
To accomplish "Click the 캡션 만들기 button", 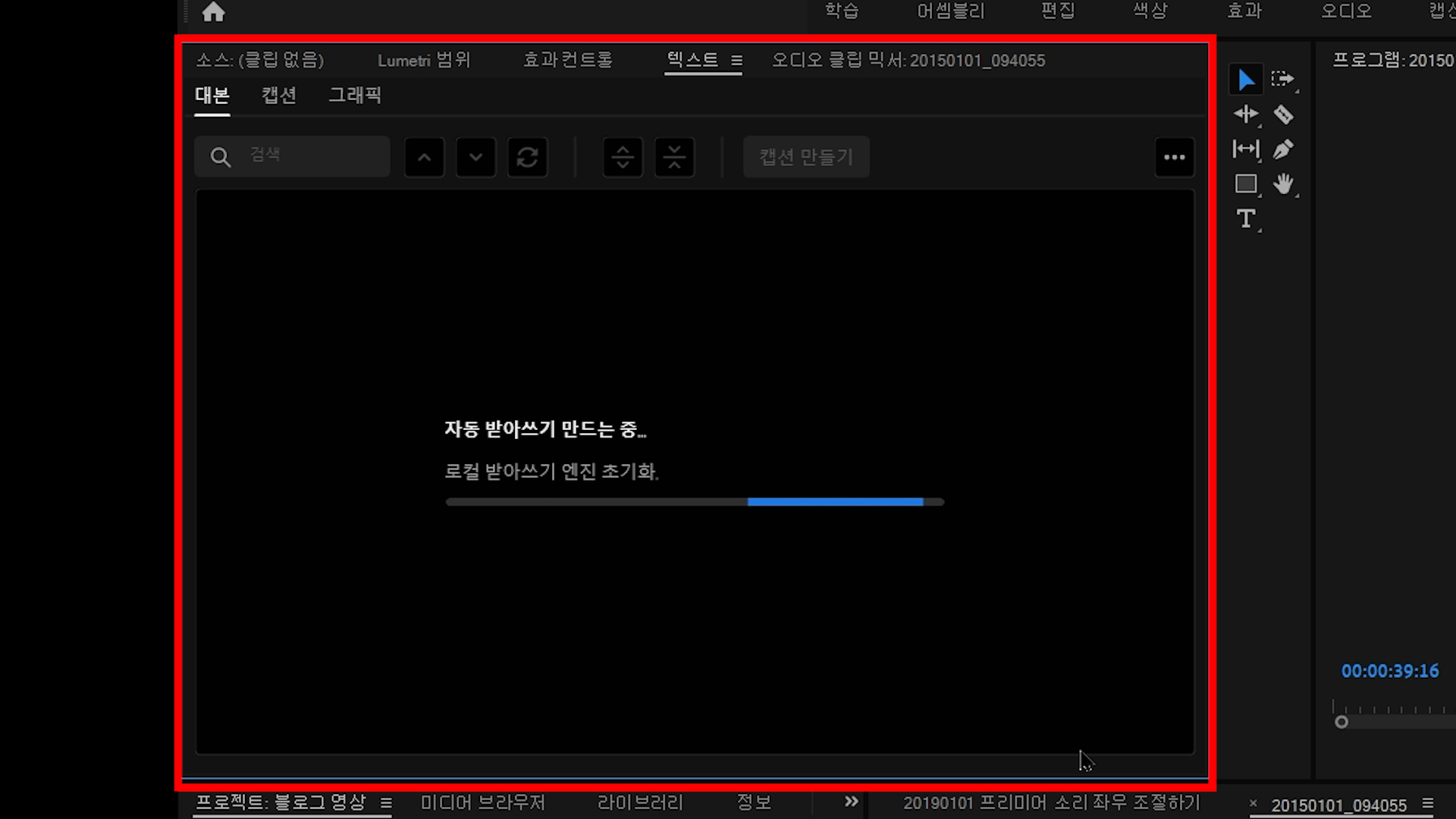I will click(806, 157).
